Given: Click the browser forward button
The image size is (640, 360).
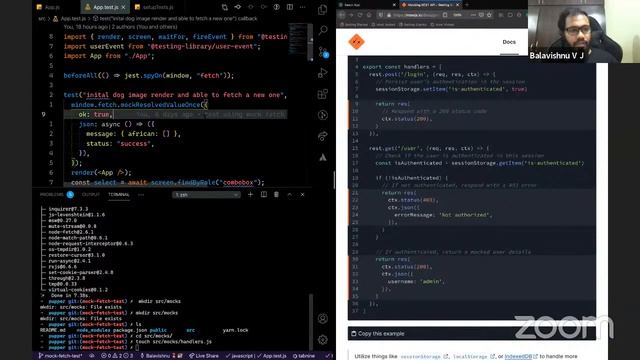Looking at the screenshot, I should point(351,15).
